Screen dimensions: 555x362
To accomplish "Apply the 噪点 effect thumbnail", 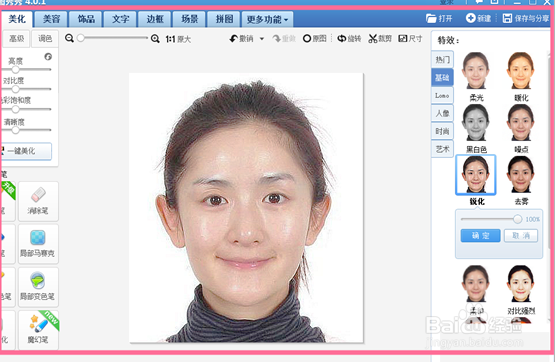I will tap(521, 122).
